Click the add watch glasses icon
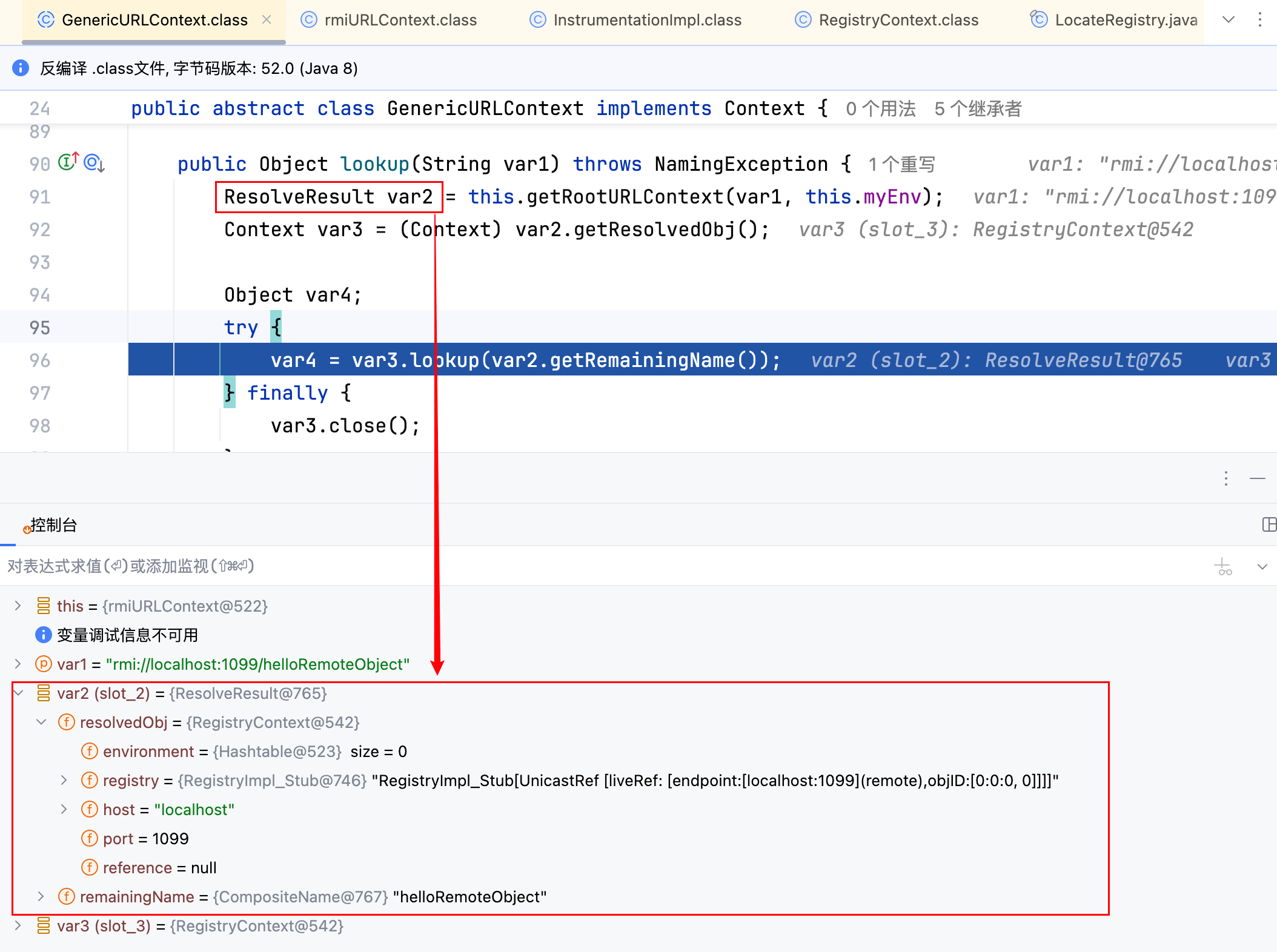This screenshot has height=952, width=1277. 1223,567
